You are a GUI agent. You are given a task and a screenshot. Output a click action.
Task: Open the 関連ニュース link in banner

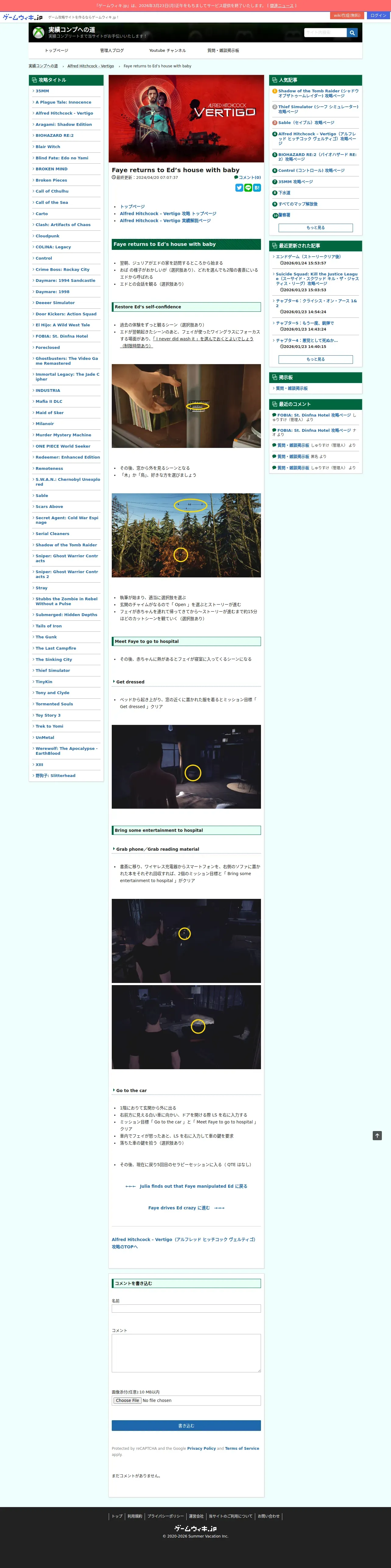click(x=282, y=5)
